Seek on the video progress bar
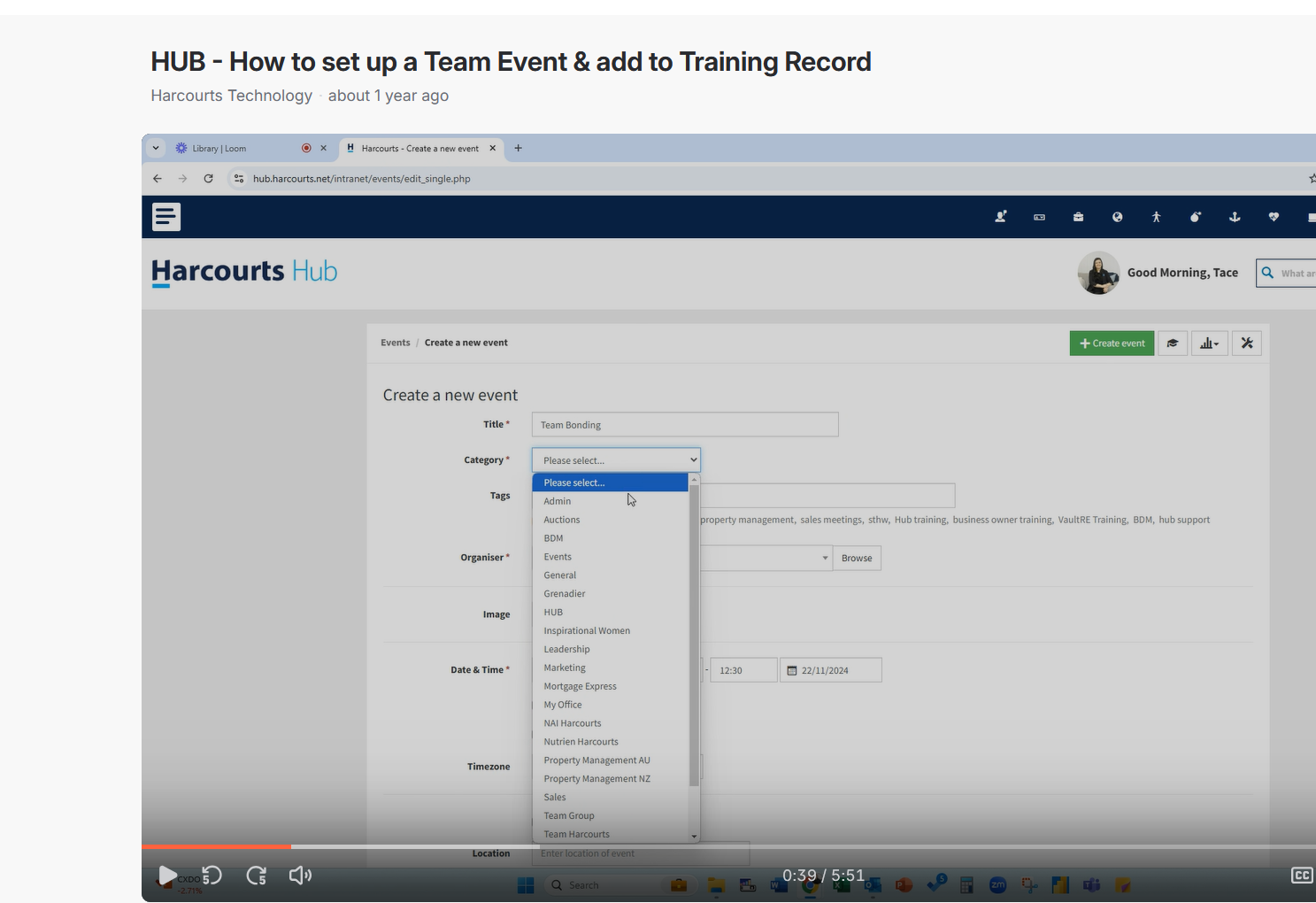 tap(728, 847)
